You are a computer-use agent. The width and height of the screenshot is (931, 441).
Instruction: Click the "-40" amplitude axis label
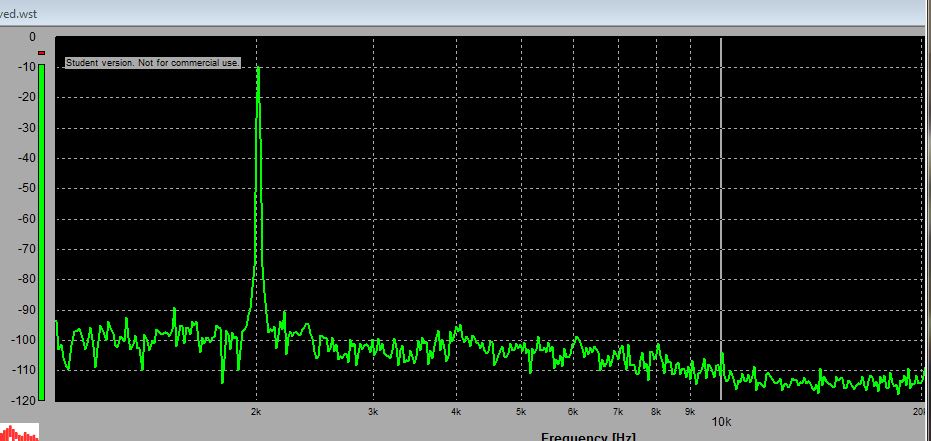point(27,158)
